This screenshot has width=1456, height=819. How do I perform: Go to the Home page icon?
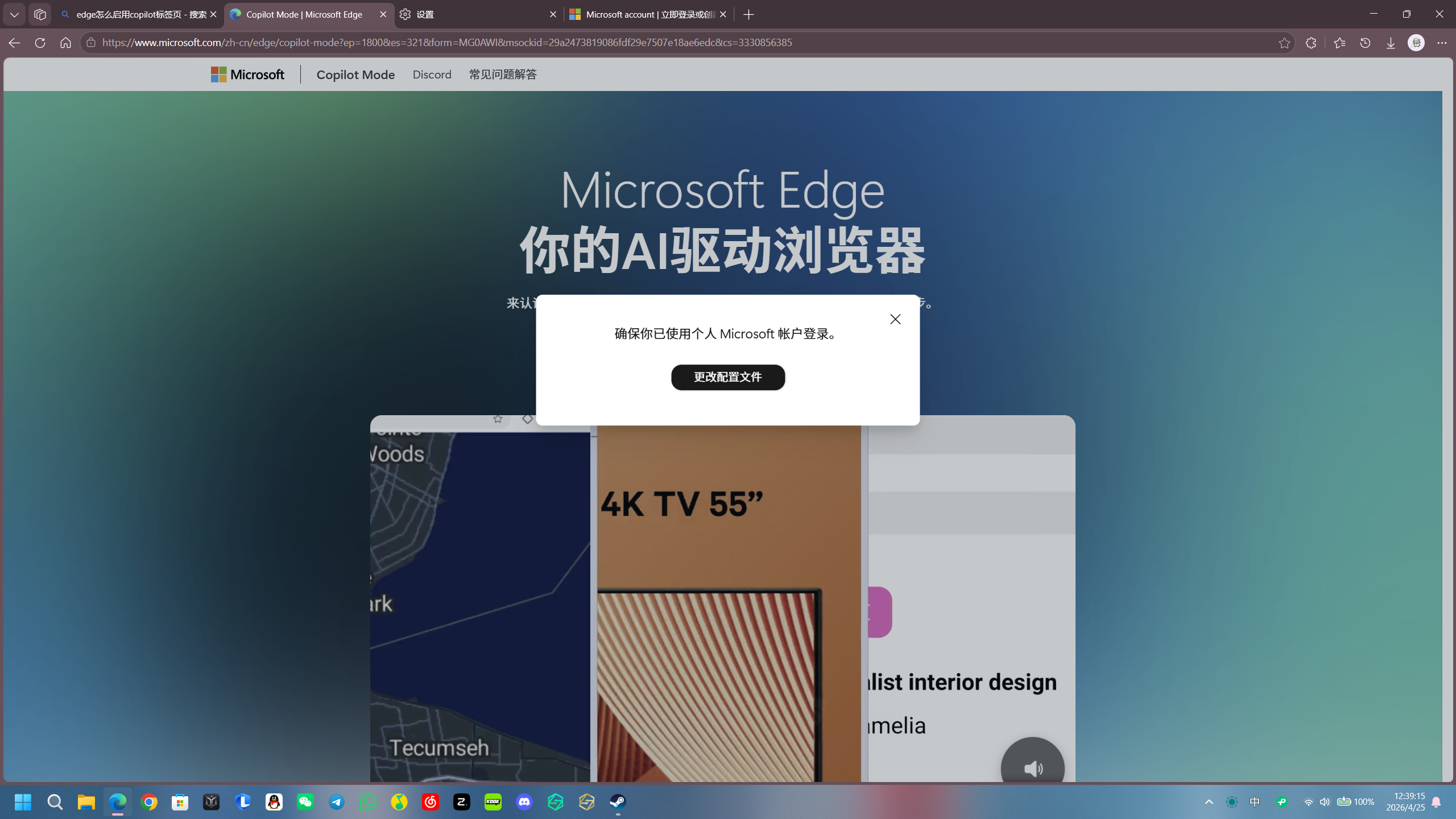click(65, 43)
